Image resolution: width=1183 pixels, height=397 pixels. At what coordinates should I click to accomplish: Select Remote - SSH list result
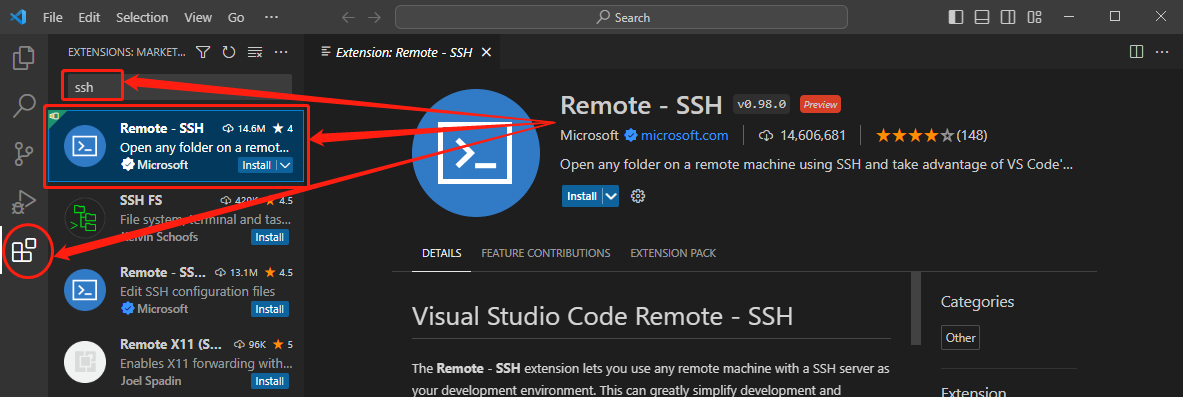tap(176, 146)
